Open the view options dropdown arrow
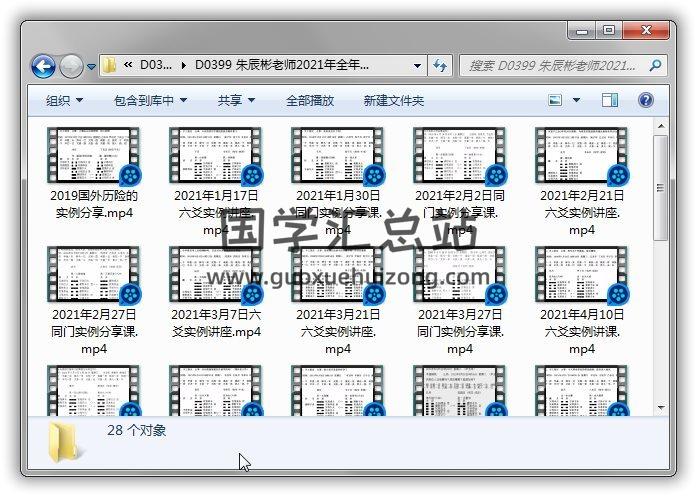The width and height of the screenshot is (697, 497). point(576,100)
